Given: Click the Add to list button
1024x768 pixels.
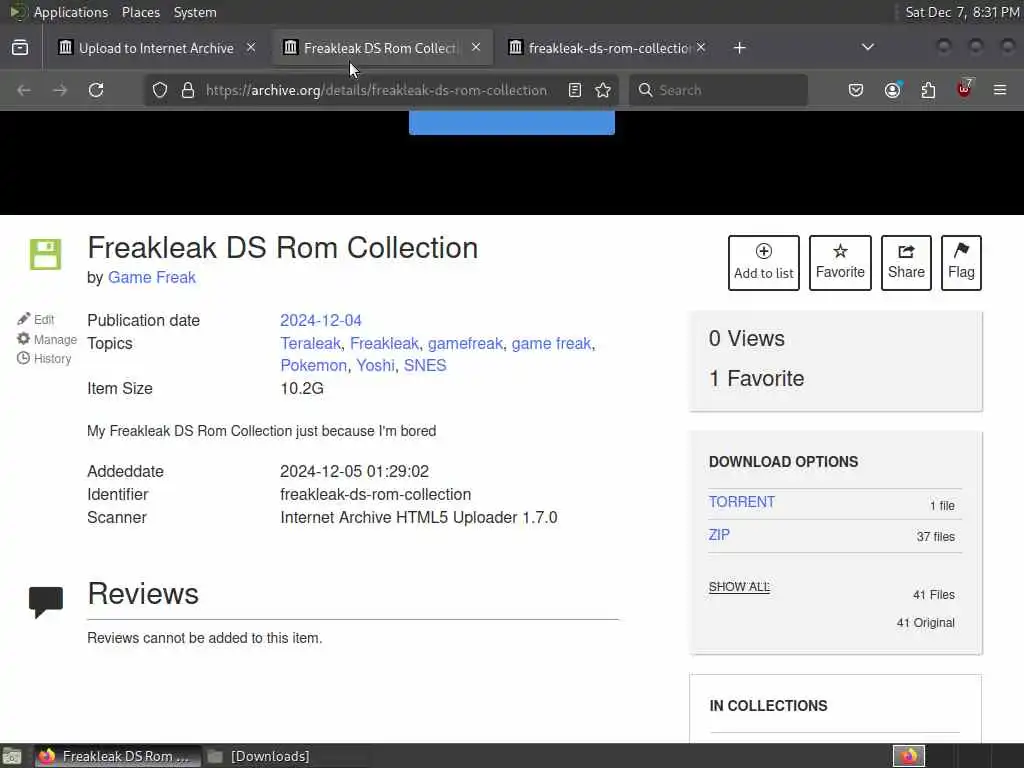Looking at the screenshot, I should tap(763, 263).
